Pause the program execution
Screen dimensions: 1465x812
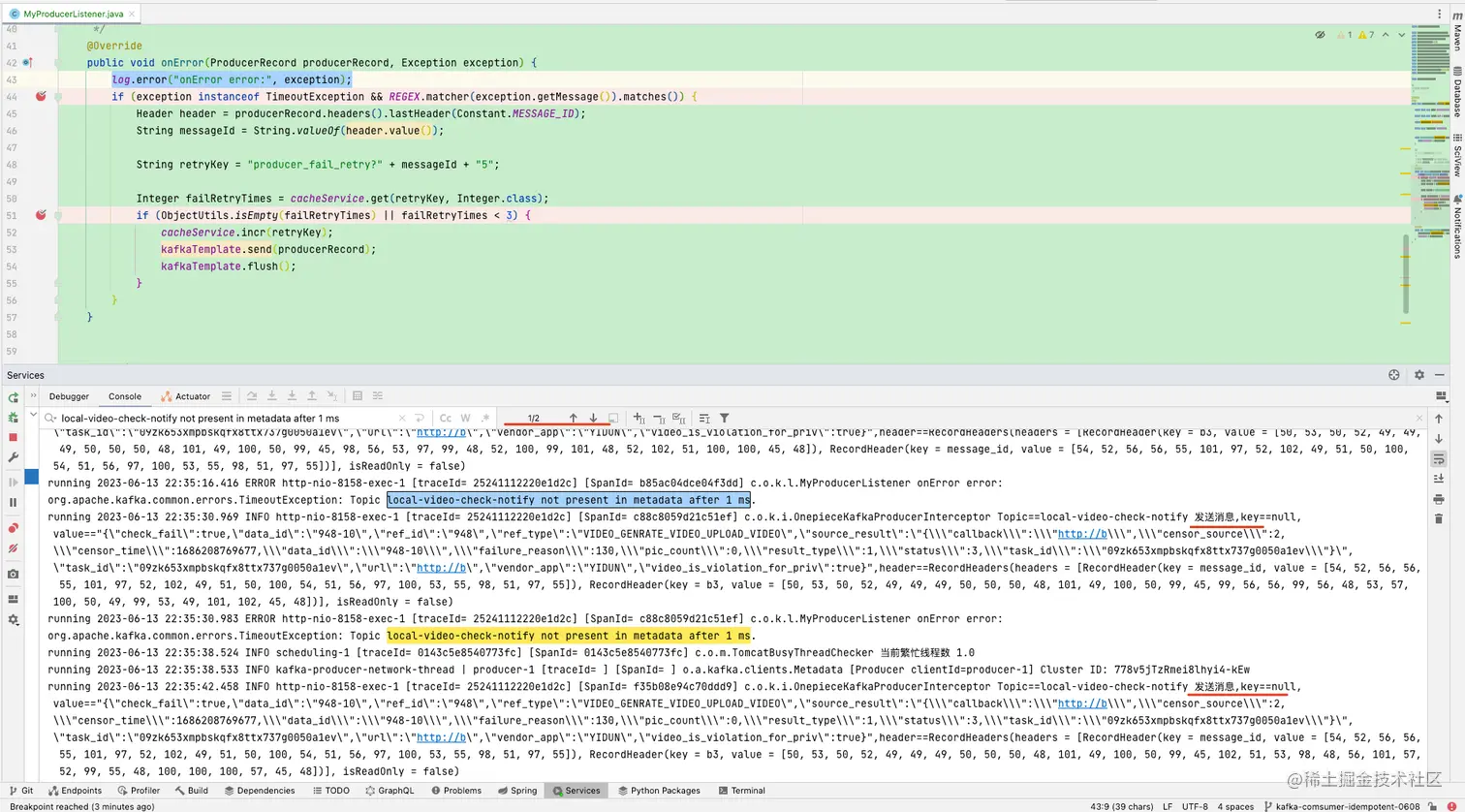point(13,502)
